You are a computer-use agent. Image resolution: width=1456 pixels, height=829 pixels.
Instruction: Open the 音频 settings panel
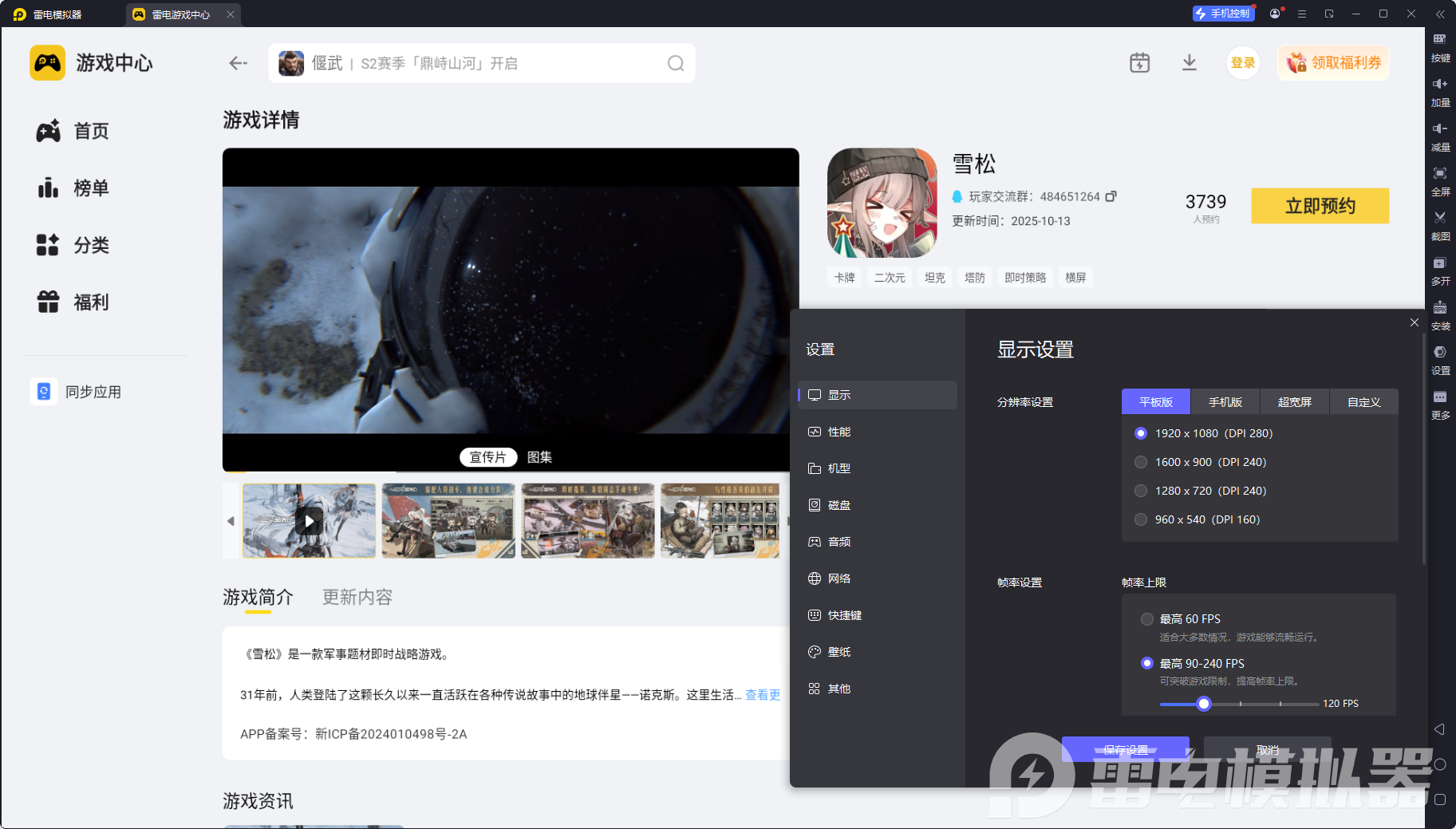click(838, 542)
